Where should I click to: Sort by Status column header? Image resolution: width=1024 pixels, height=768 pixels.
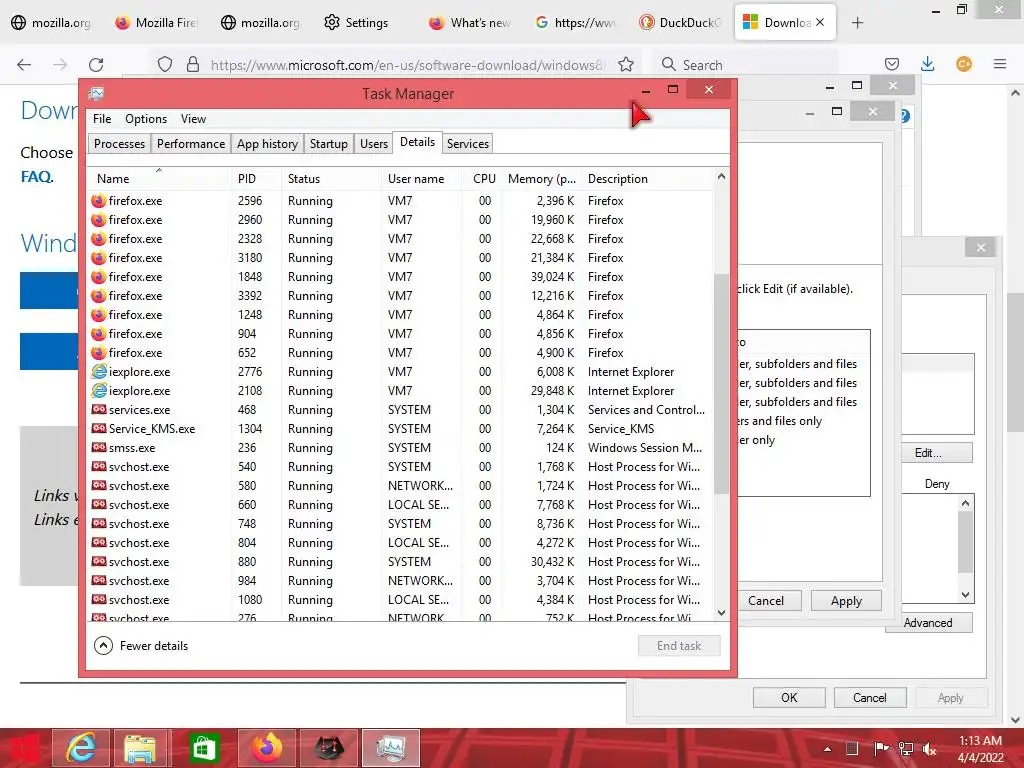(331, 178)
